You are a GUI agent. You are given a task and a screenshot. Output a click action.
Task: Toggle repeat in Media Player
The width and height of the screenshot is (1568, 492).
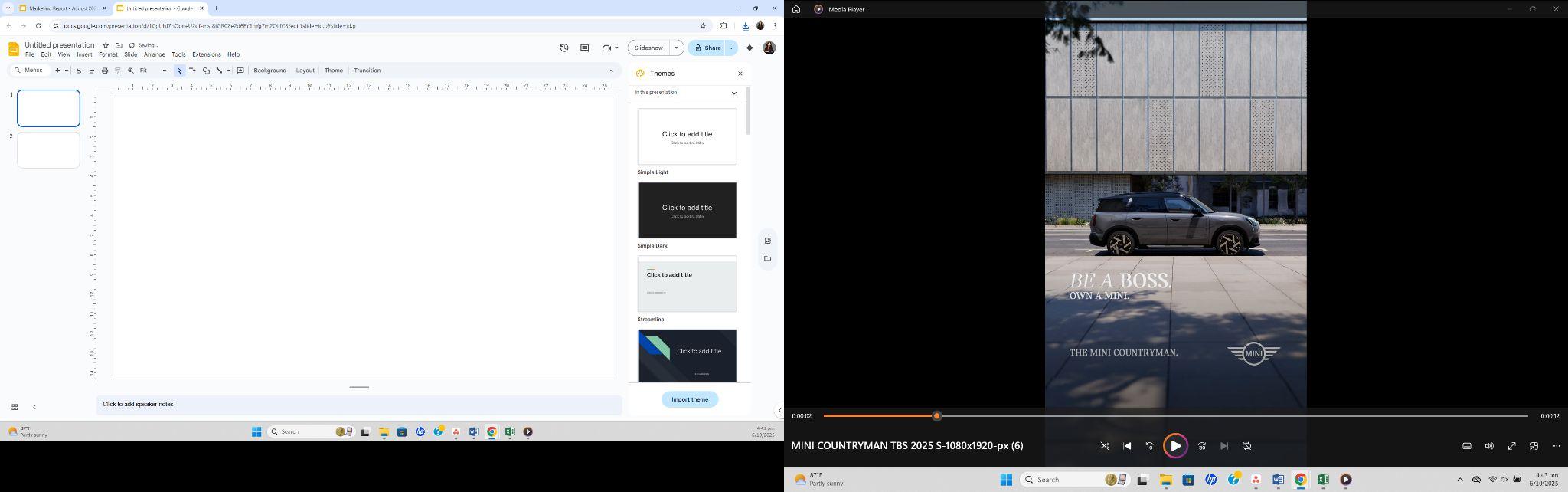point(1246,446)
